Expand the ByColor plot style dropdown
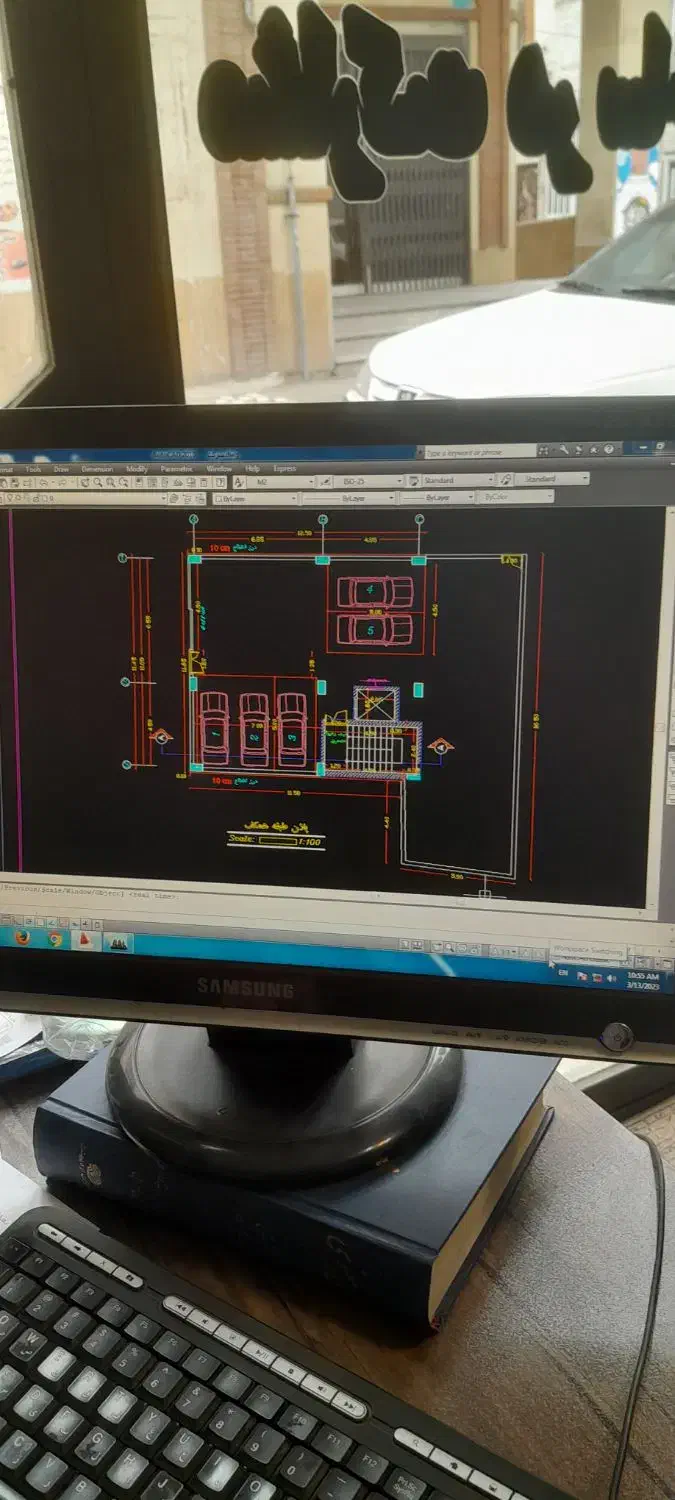Viewport: 675px width, 1500px height. tap(514, 496)
